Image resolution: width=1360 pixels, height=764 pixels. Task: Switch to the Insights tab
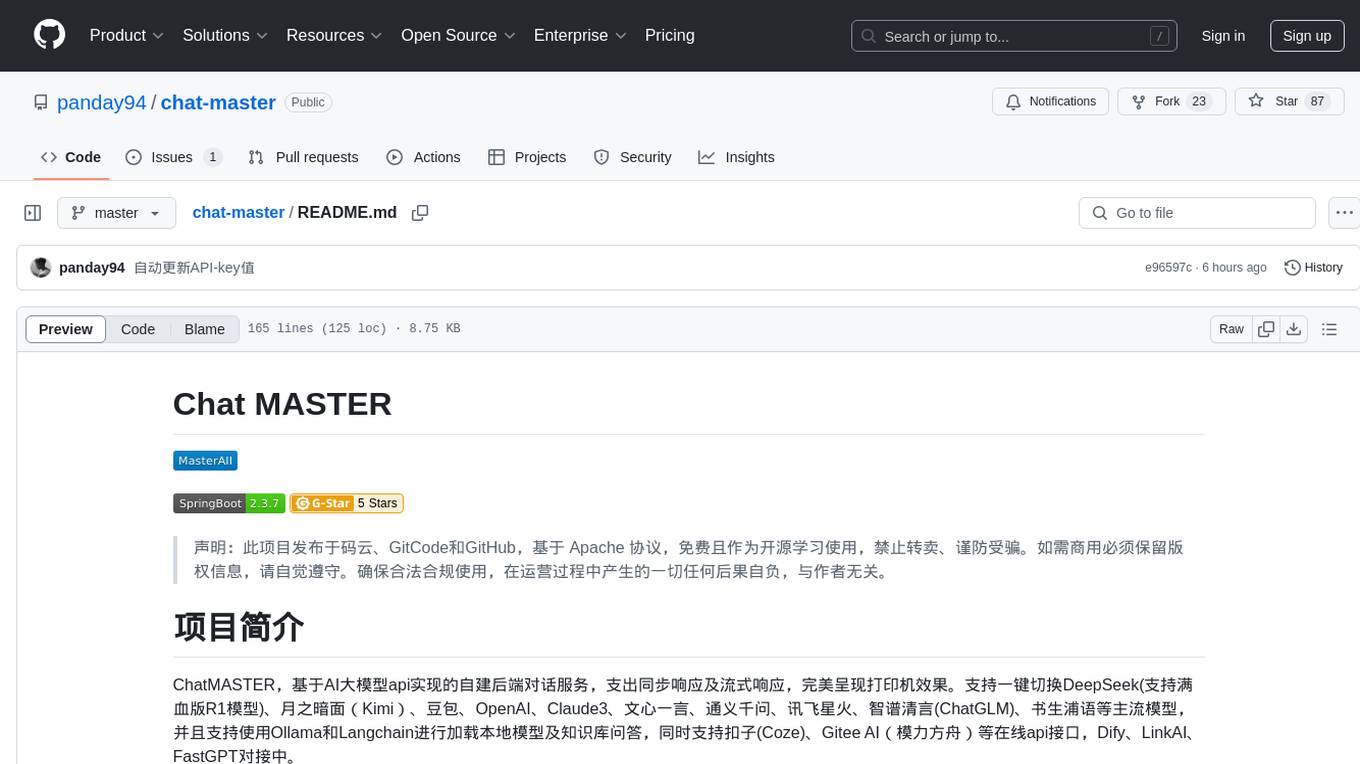click(x=736, y=157)
